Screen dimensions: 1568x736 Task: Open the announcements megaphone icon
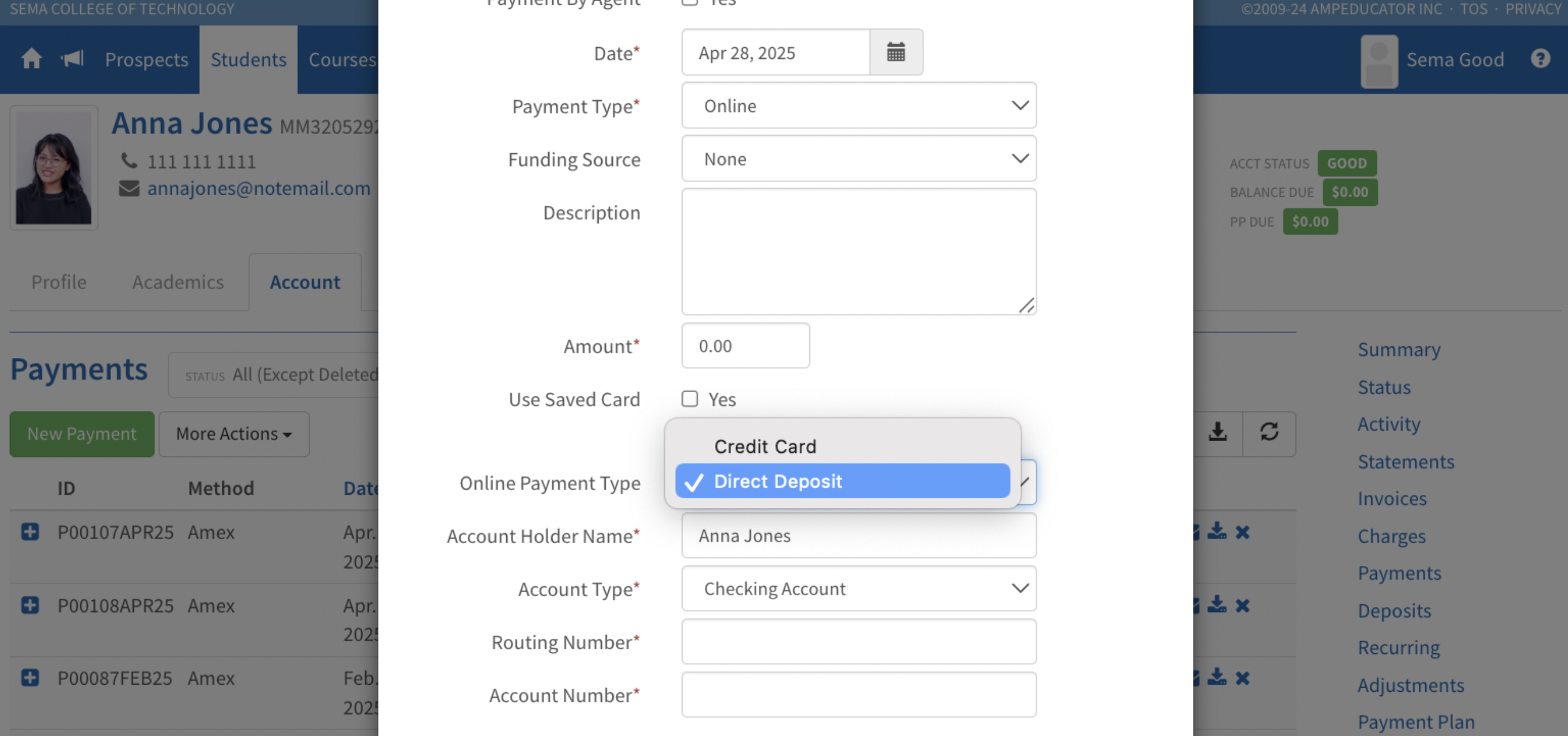tap(73, 59)
